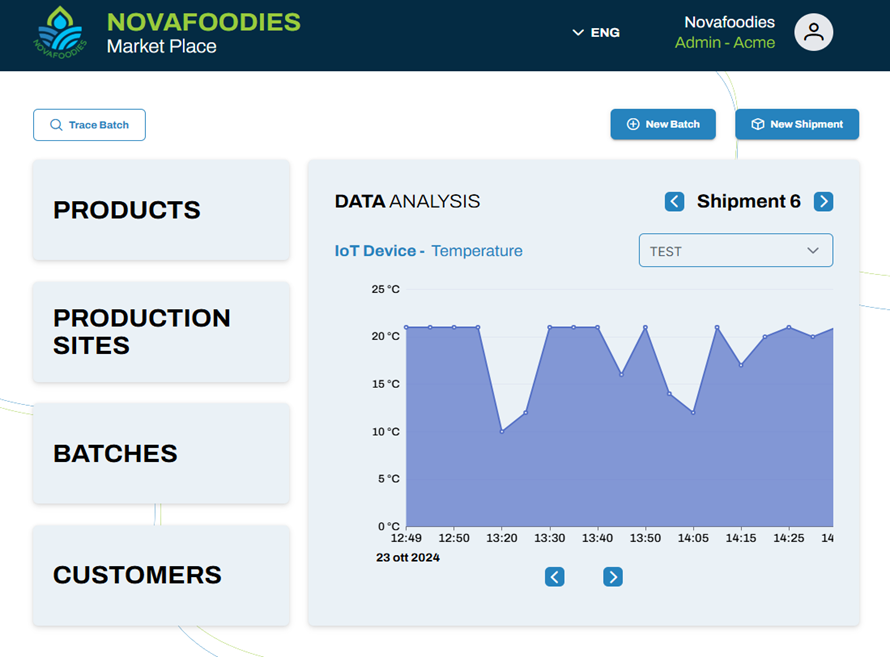Click the Admin - Acme label
The width and height of the screenshot is (890, 657).
(x=725, y=43)
